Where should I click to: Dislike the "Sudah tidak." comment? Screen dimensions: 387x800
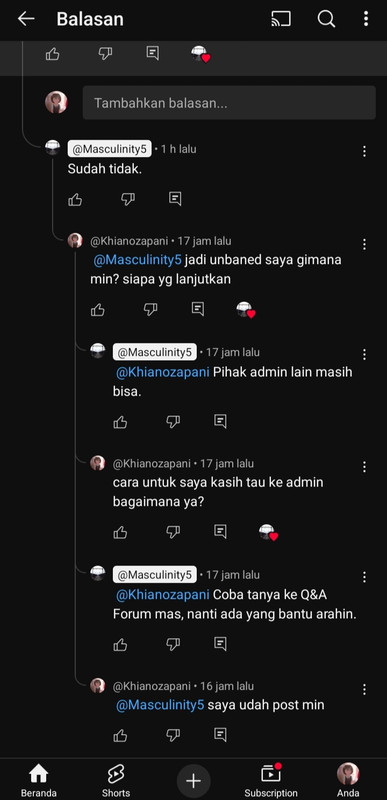pos(128,199)
